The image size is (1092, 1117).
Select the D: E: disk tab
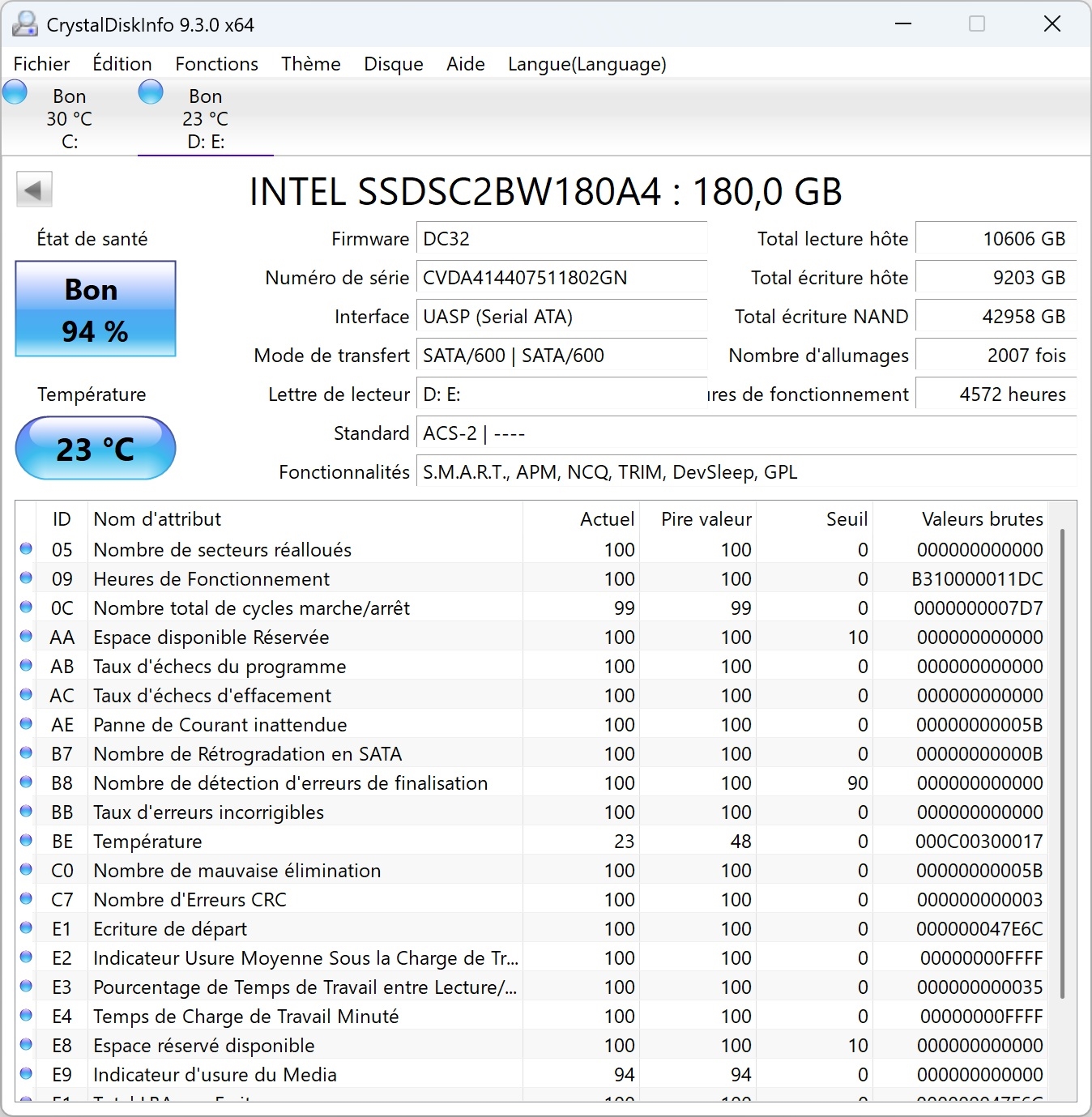pos(206,118)
